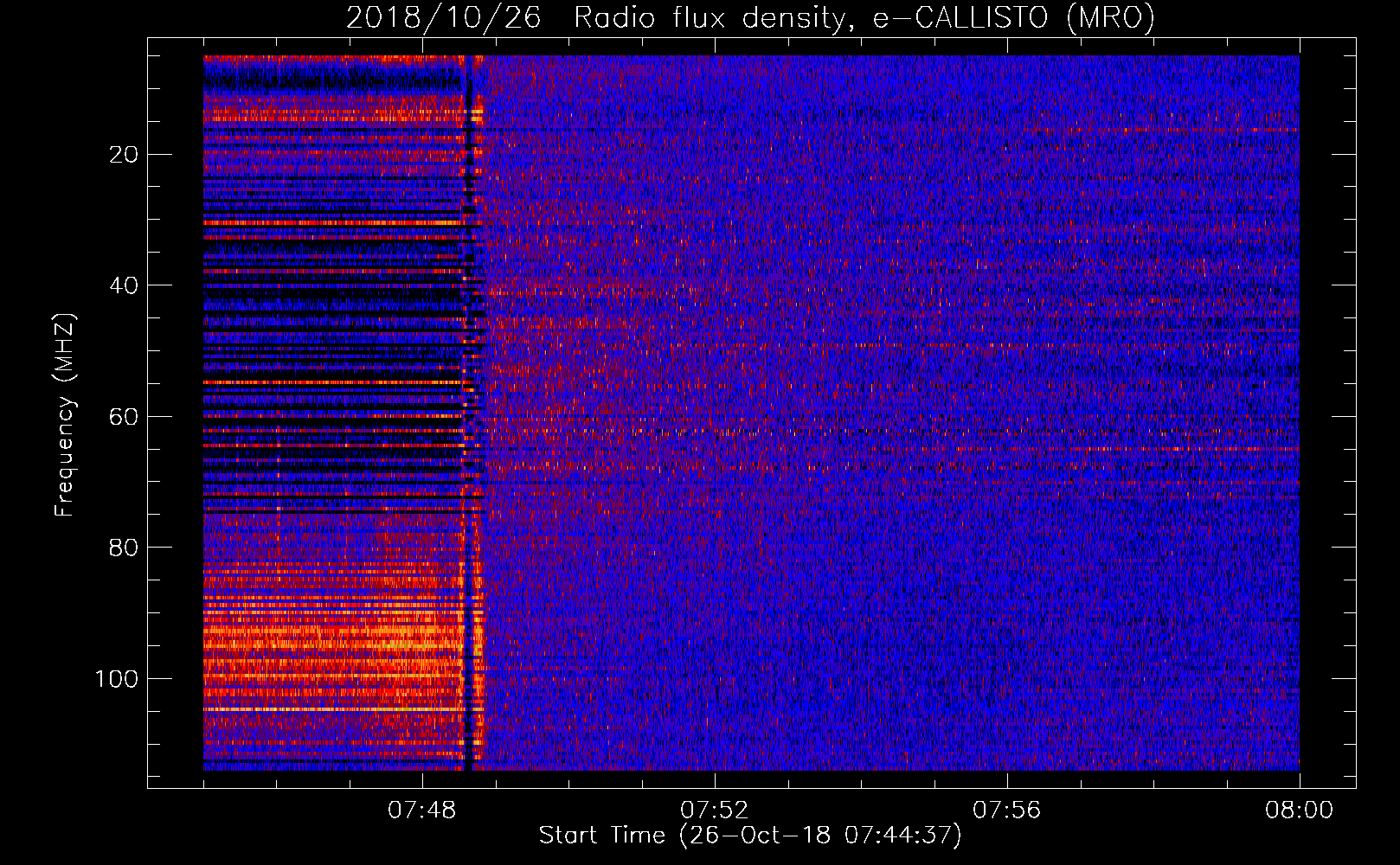The height and width of the screenshot is (865, 1400).
Task: Click the '07:52' time tick label
Action: click(715, 811)
